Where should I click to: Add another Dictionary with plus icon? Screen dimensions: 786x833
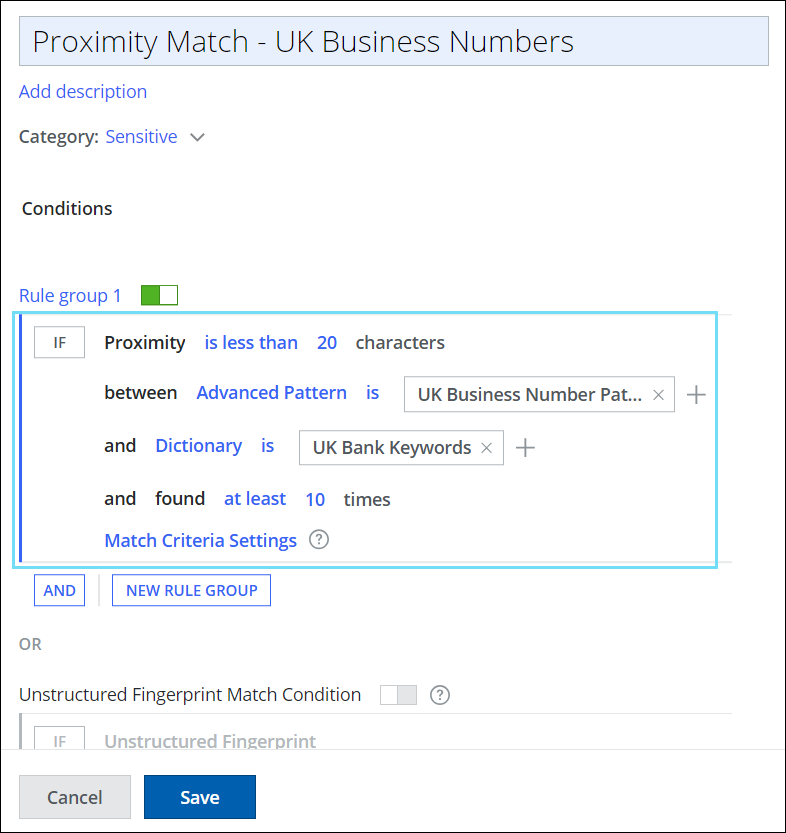click(525, 448)
